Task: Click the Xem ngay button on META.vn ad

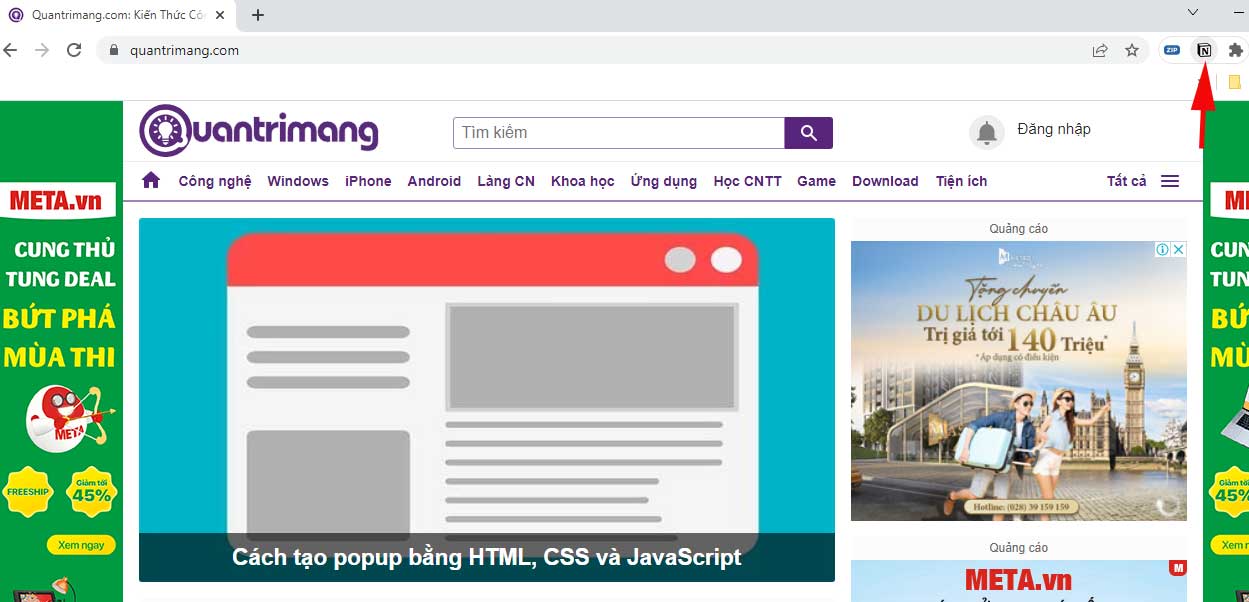Action: [81, 544]
